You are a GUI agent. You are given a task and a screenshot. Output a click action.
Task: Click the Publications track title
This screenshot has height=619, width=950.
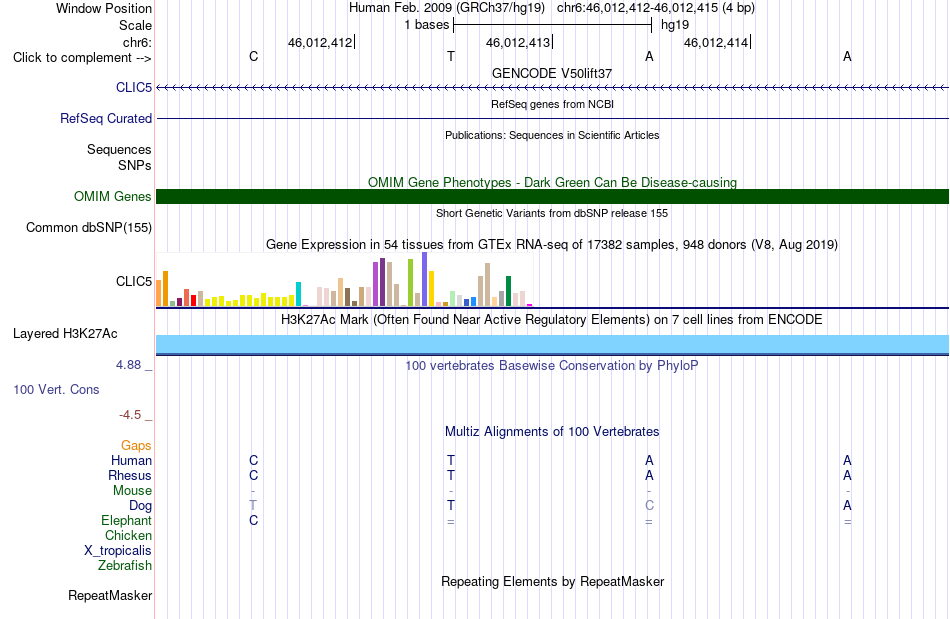coord(552,135)
